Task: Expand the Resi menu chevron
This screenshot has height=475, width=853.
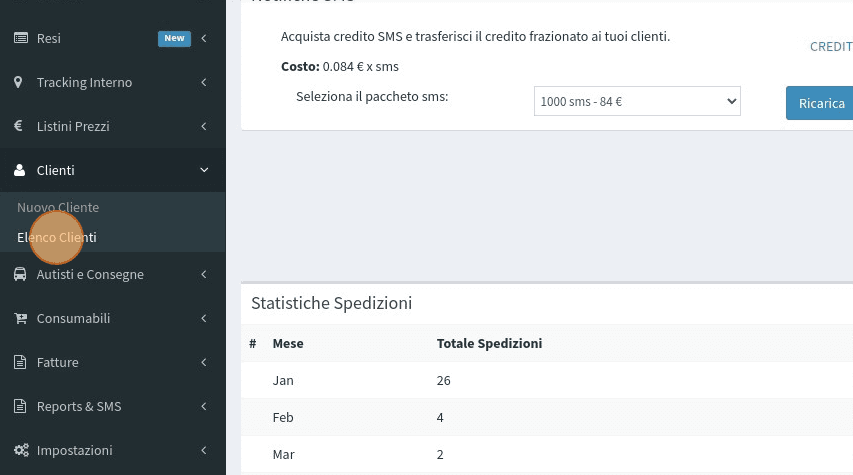Action: coord(204,38)
